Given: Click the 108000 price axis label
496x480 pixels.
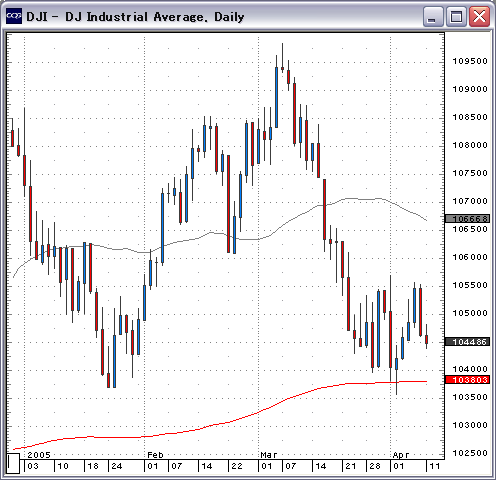Looking at the screenshot, I should coord(470,145).
